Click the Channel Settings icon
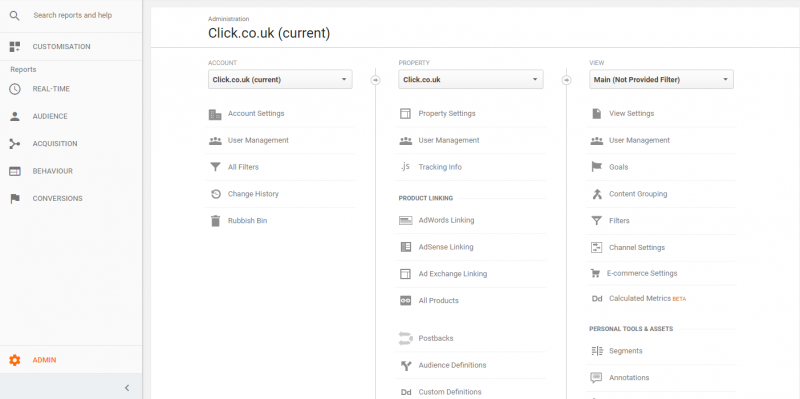 tap(596, 247)
